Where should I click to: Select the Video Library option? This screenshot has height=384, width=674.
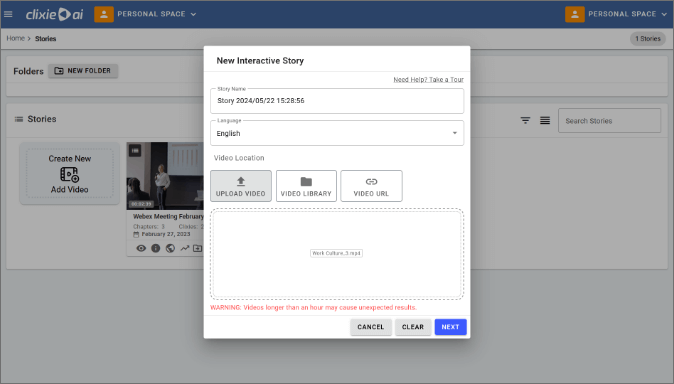306,186
